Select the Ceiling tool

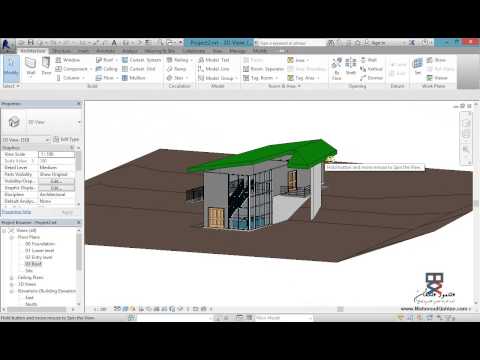[107, 69]
